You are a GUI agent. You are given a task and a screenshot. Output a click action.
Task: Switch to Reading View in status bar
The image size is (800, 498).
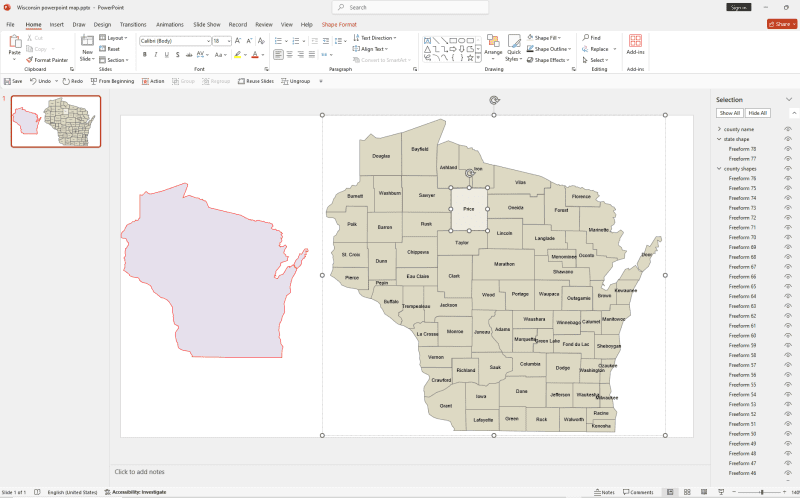[704, 492]
